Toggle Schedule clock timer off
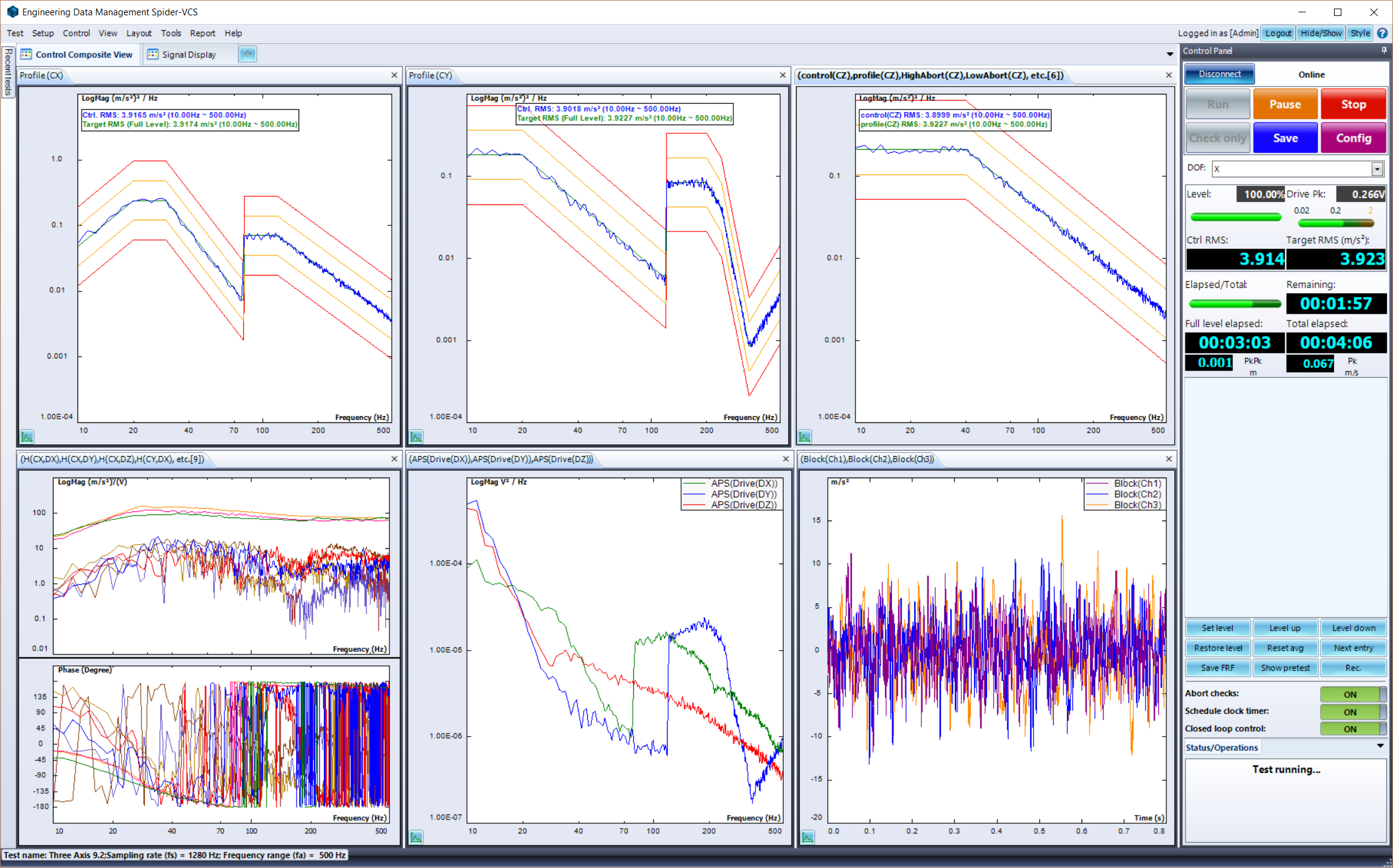The height and width of the screenshot is (868, 1393). click(1351, 711)
